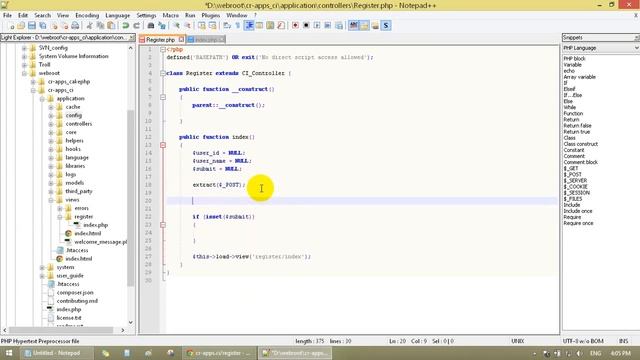640x360 pixels.
Task: Click the Stop macro recording icon
Action: coord(306,26)
